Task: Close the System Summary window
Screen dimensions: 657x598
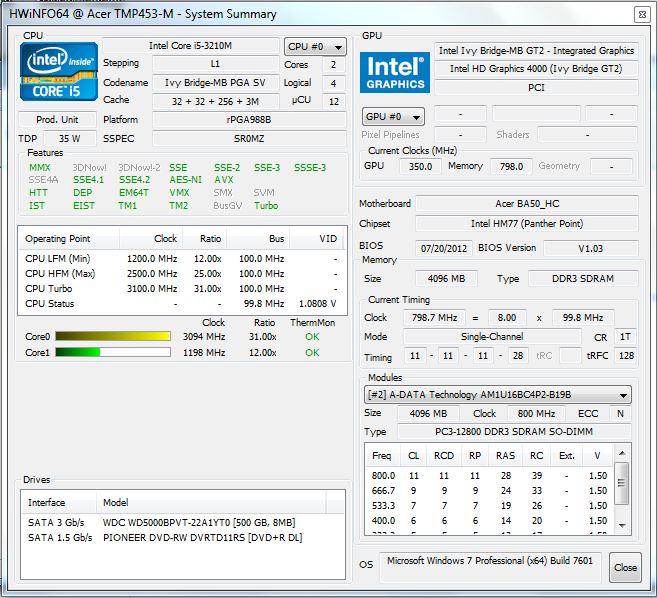Action: (x=642, y=15)
